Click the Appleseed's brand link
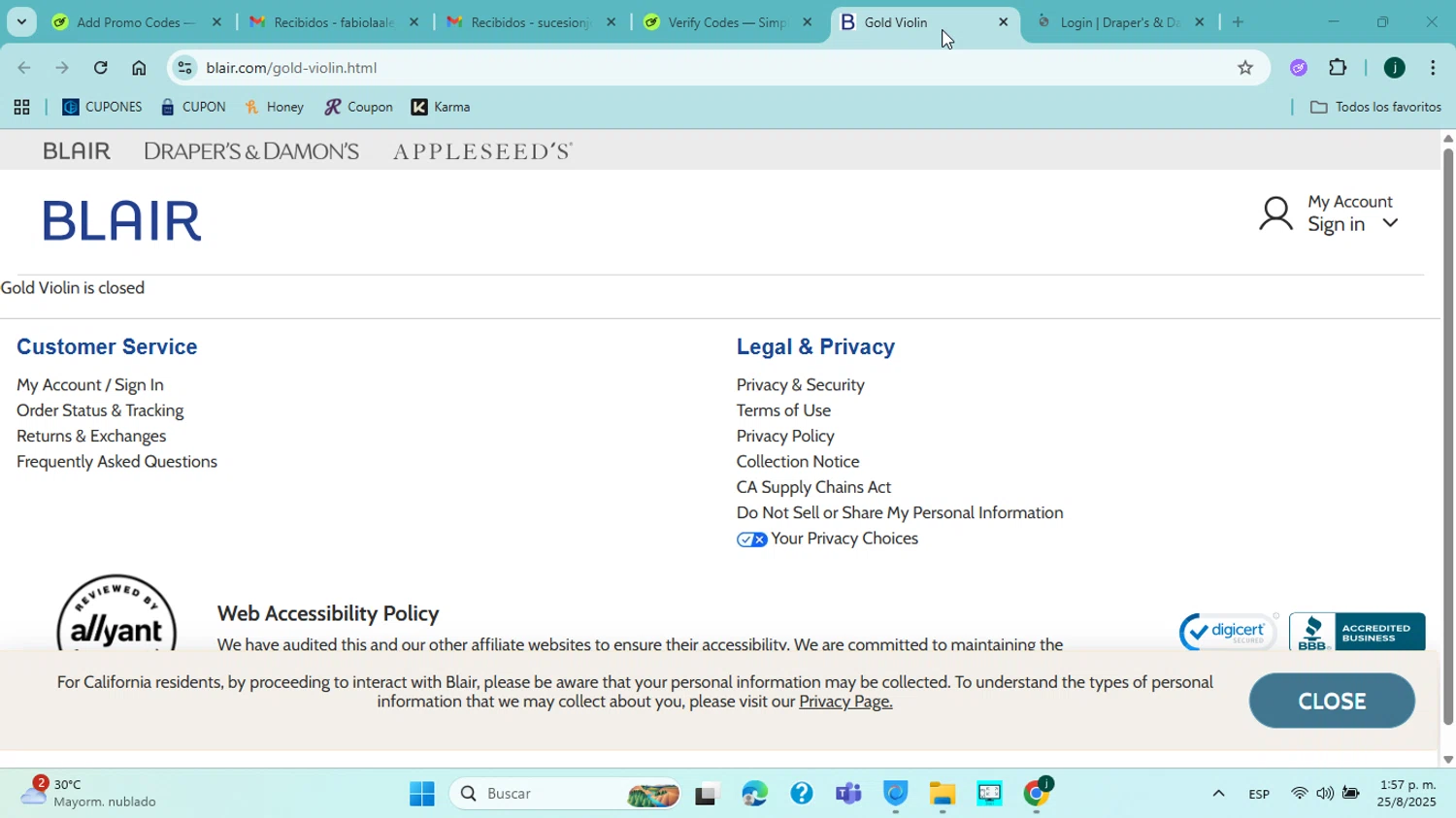Screen dimensions: 1456x818 482,151
